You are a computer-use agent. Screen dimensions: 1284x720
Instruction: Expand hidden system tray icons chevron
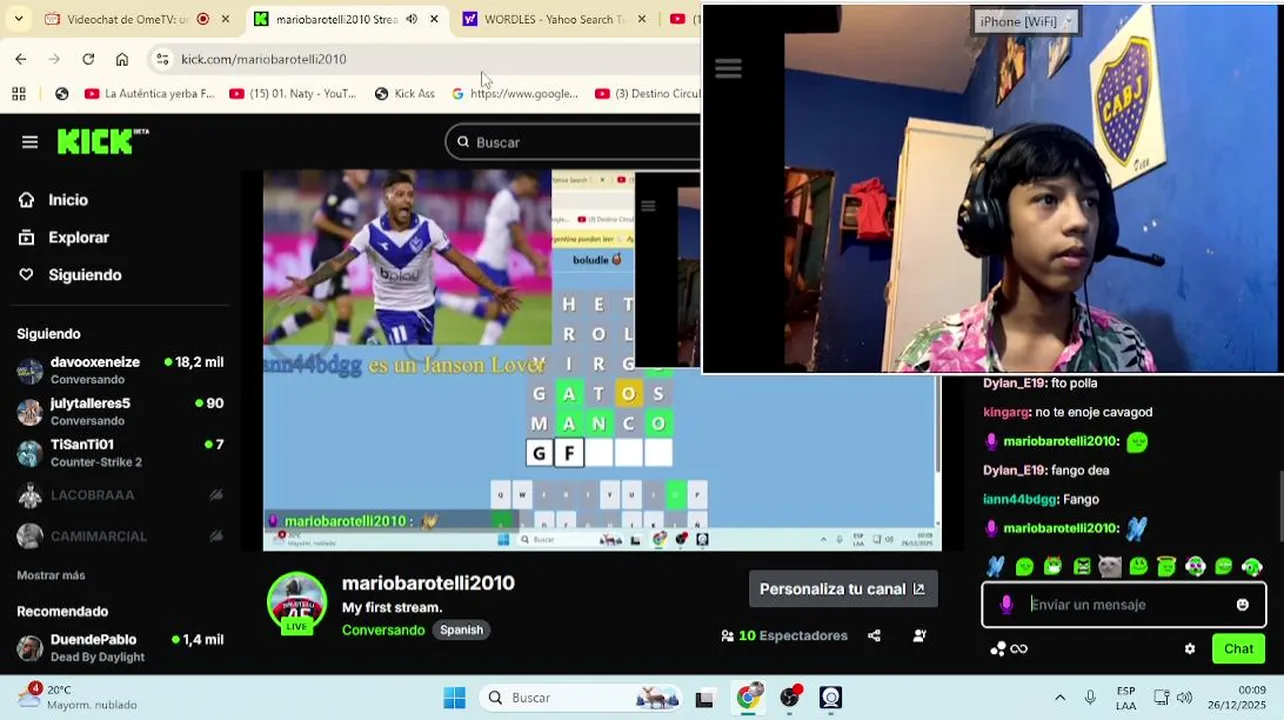(1060, 697)
